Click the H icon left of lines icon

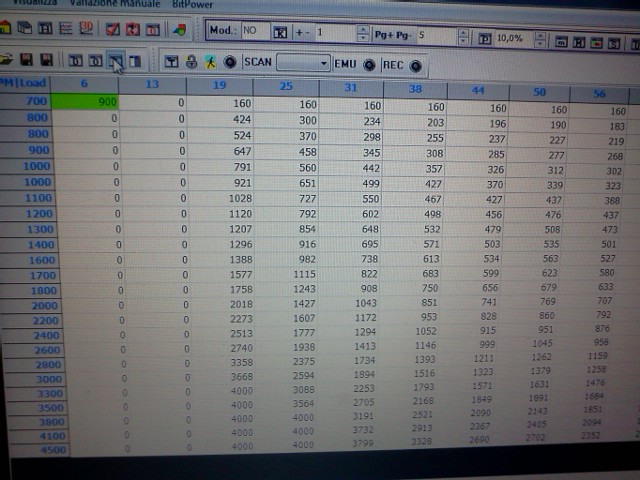pyautogui.click(x=45, y=28)
